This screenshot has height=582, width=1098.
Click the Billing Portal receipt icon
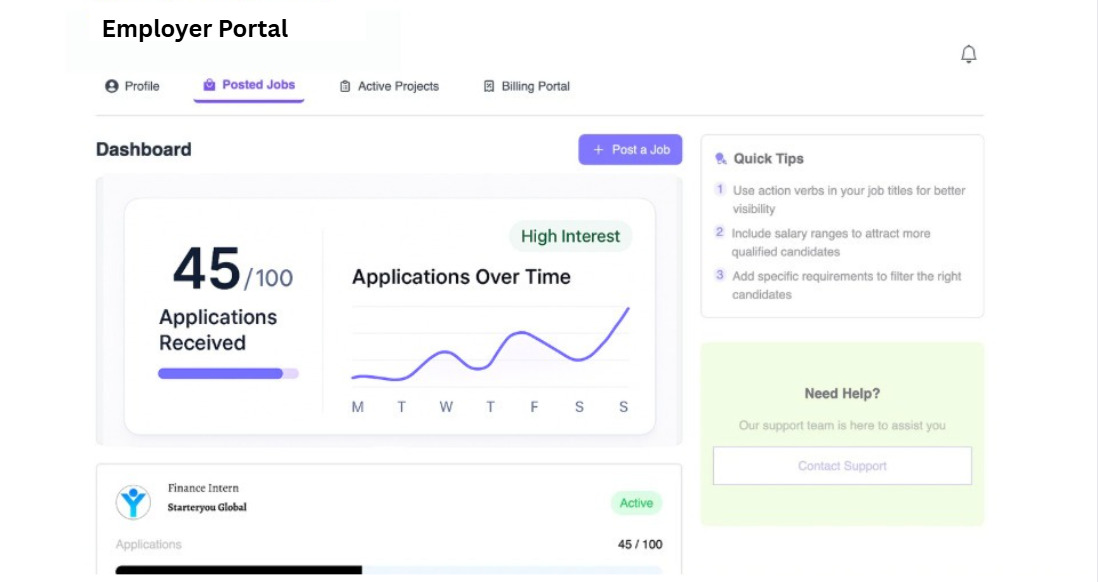pos(489,87)
